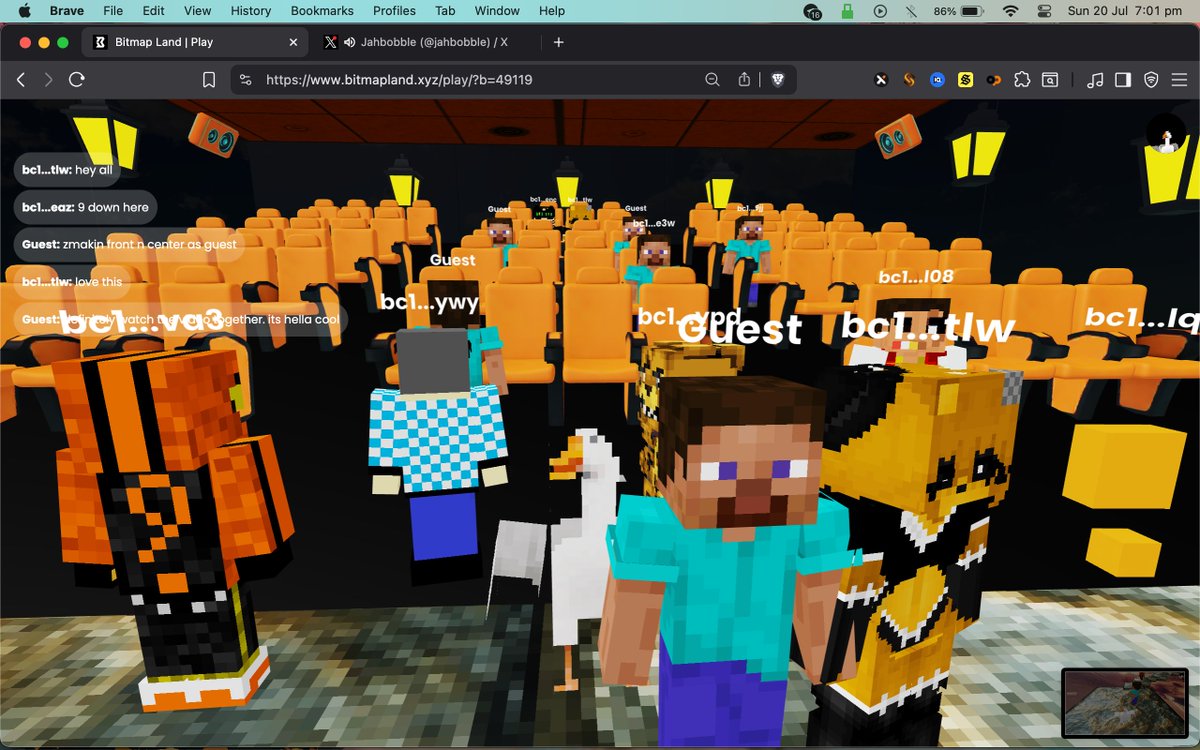Open the History menu

pos(251,11)
